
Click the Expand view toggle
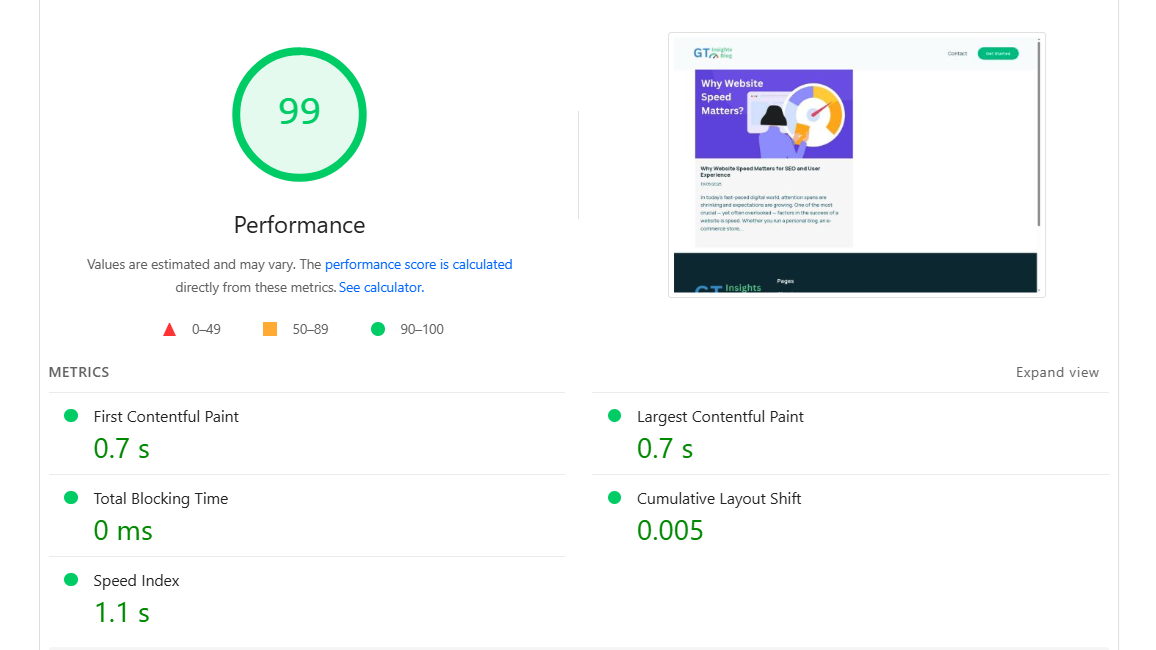(1057, 372)
